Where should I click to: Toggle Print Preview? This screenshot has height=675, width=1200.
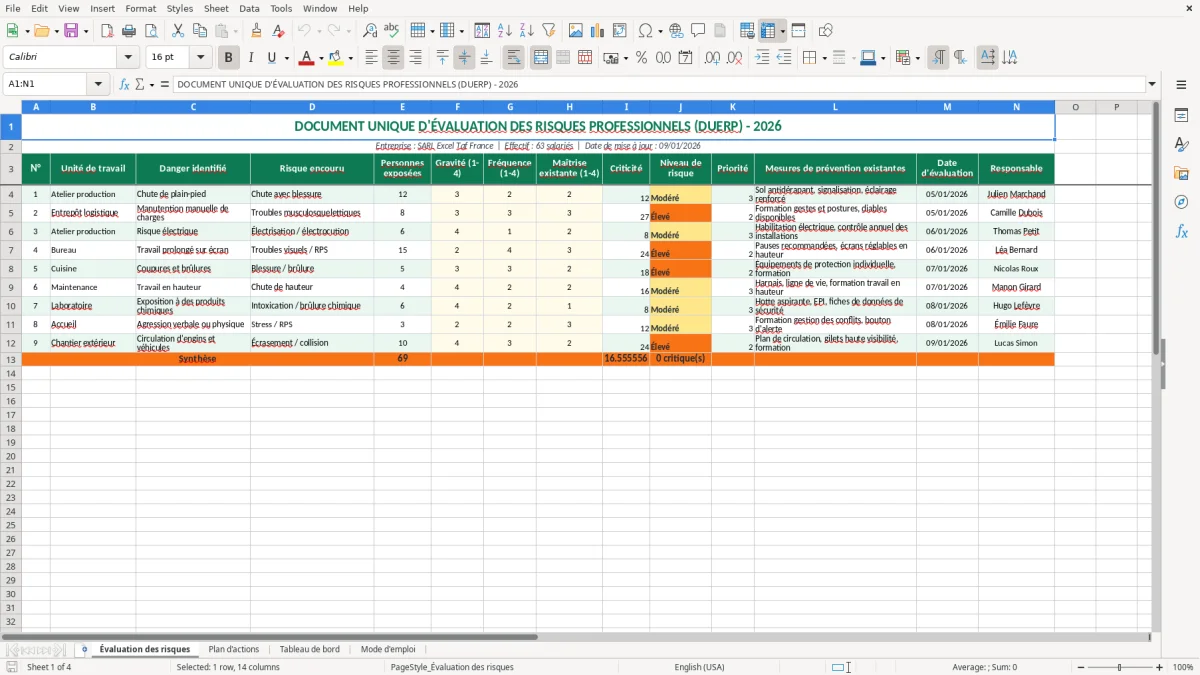click(150, 31)
